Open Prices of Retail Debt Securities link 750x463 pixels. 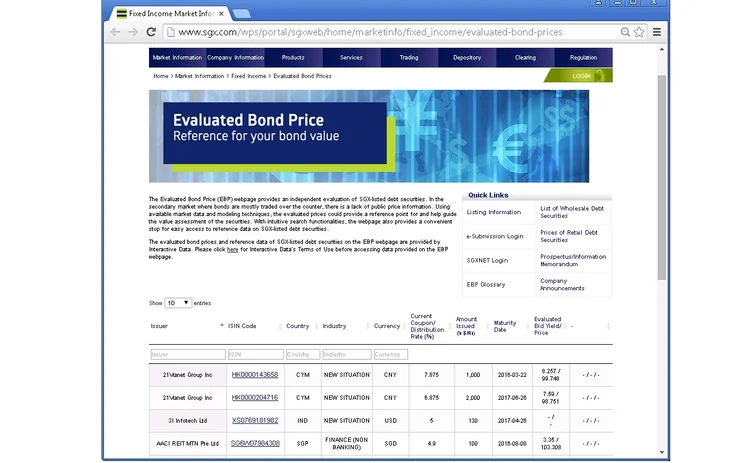[569, 236]
